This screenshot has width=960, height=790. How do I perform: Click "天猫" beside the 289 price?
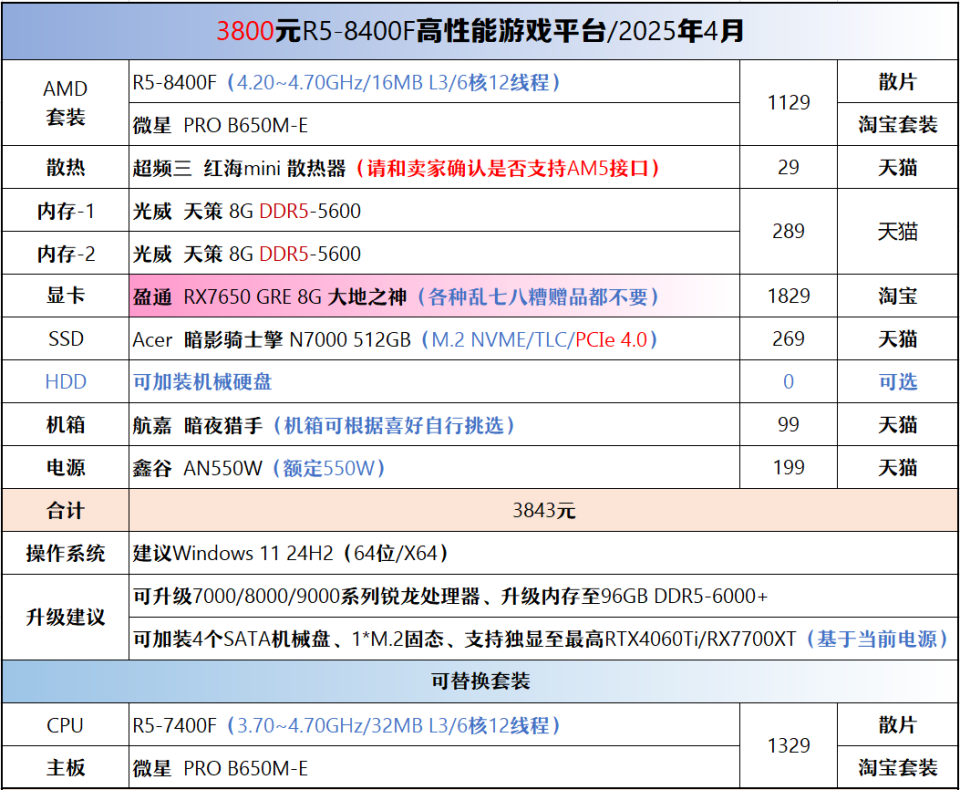pos(898,231)
